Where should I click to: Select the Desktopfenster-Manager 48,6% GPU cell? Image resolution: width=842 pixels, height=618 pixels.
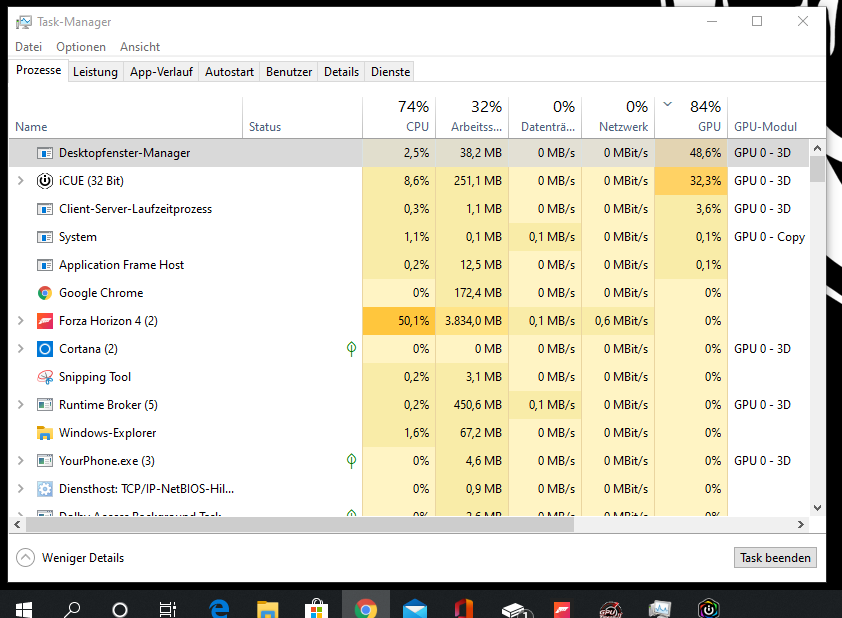tap(691, 153)
